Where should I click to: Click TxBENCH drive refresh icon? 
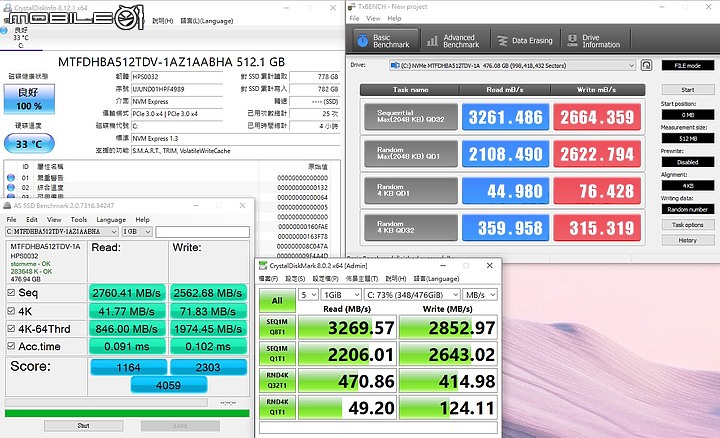click(647, 65)
